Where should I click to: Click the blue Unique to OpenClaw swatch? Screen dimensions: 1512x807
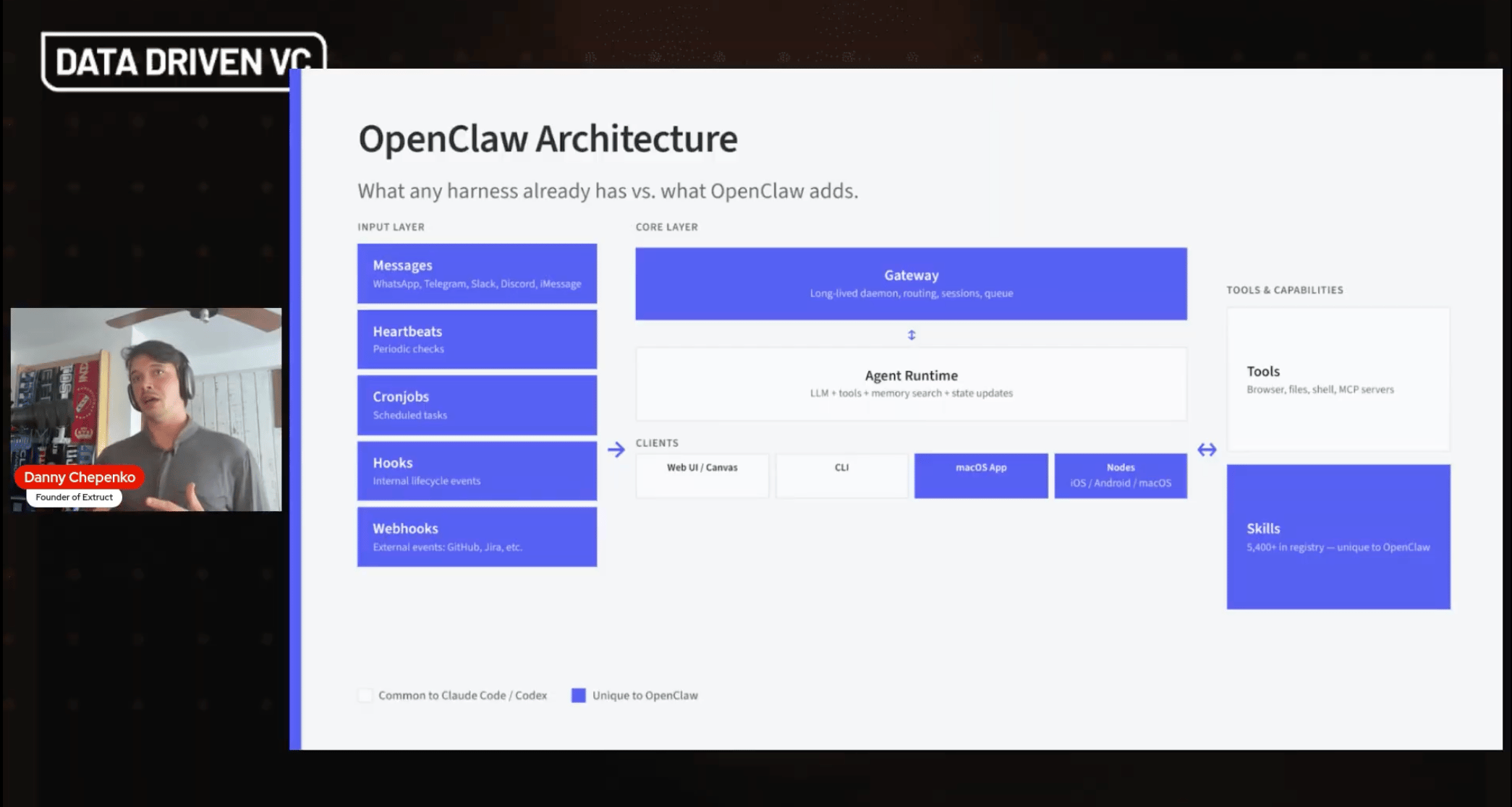[x=578, y=696]
